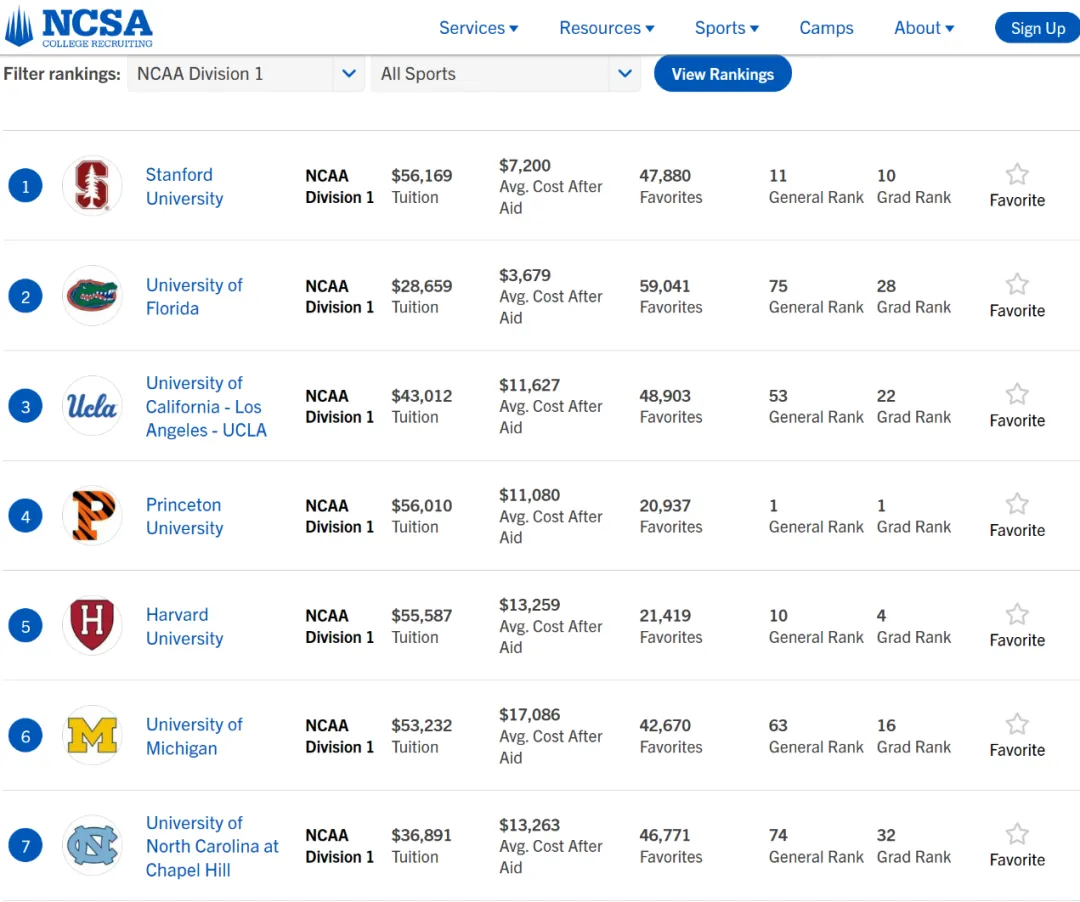The image size is (1080, 902).
Task: Click the rank 5 number badge
Action: click(25, 626)
